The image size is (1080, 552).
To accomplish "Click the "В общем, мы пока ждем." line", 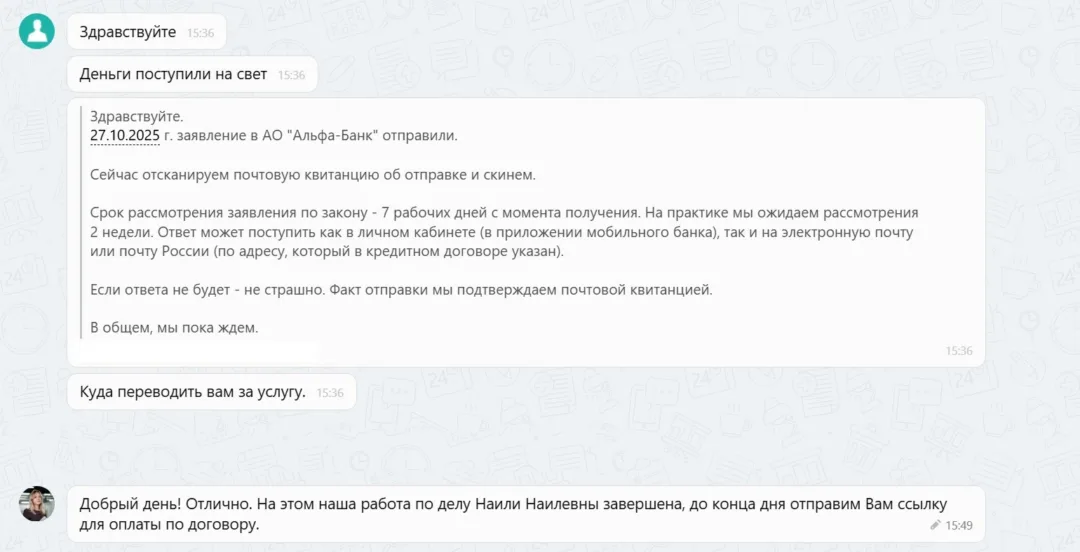I will pyautogui.click(x=174, y=327).
